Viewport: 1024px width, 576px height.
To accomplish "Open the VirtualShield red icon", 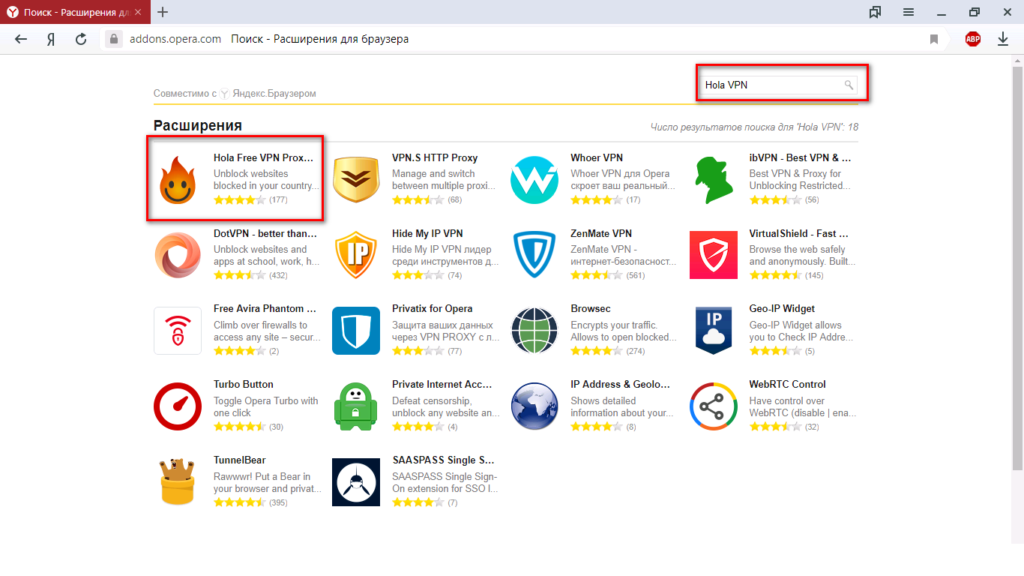I will 713,255.
